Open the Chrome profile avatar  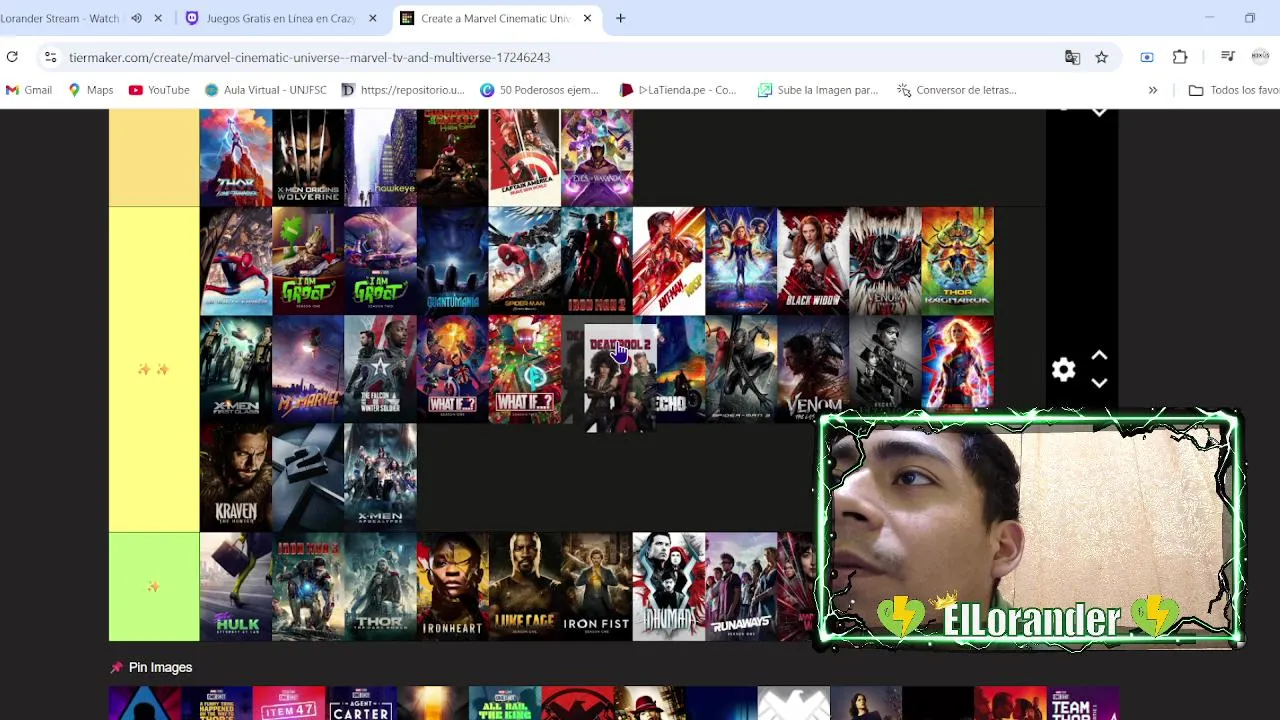click(x=1260, y=57)
